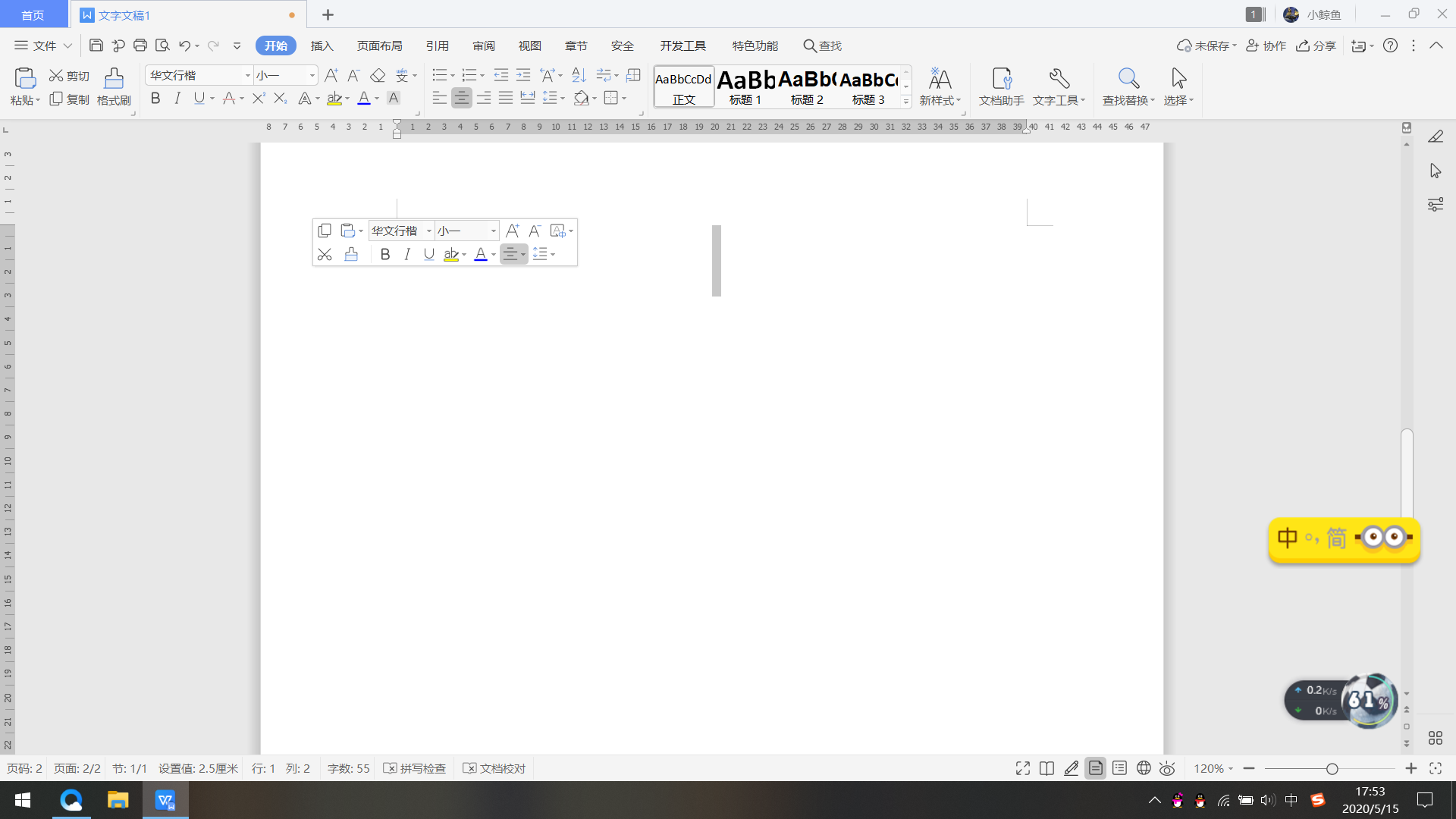Click the web layout globe icon in status bar
The image size is (1456, 819).
pyautogui.click(x=1144, y=768)
